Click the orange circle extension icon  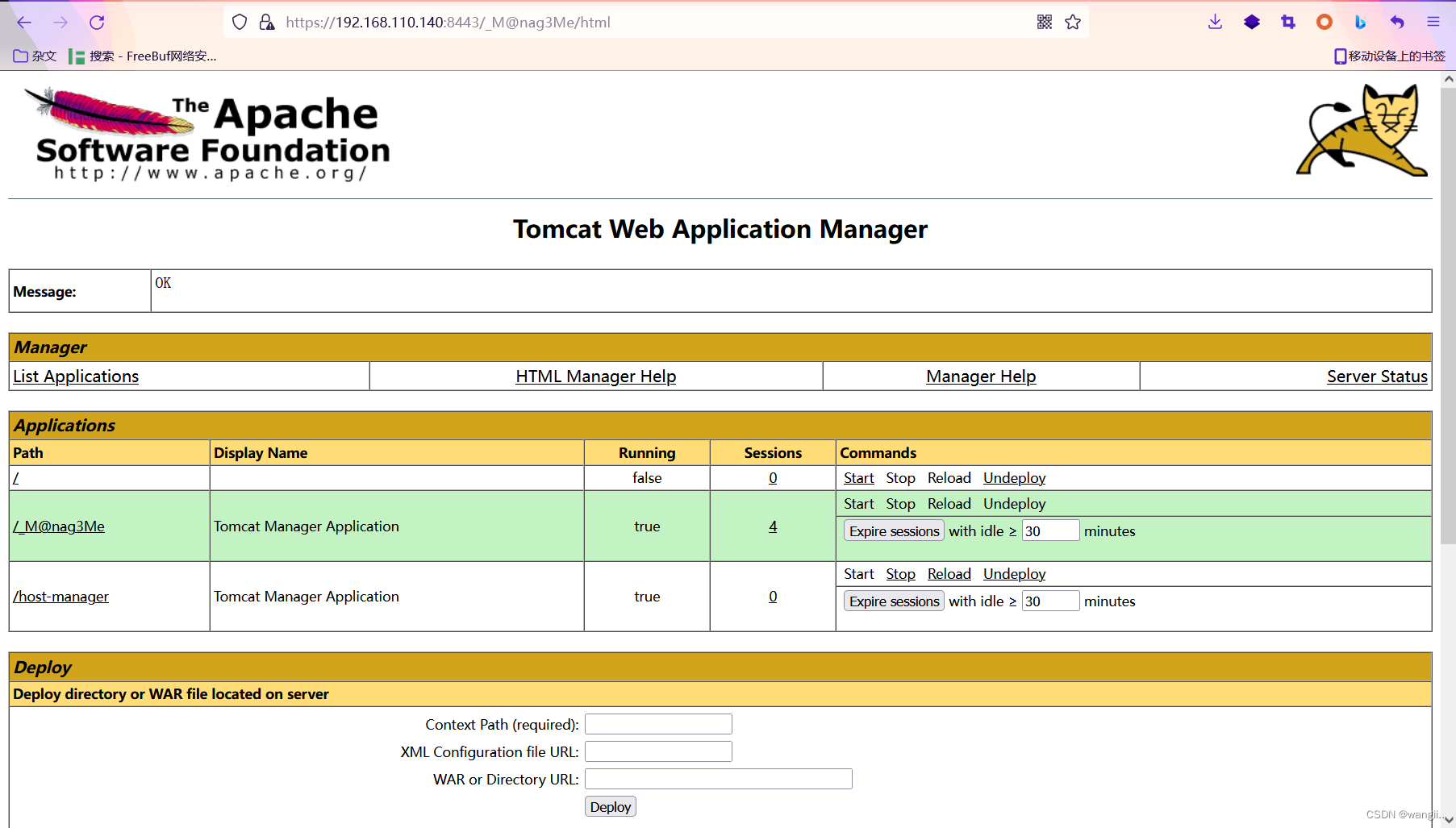click(1325, 23)
